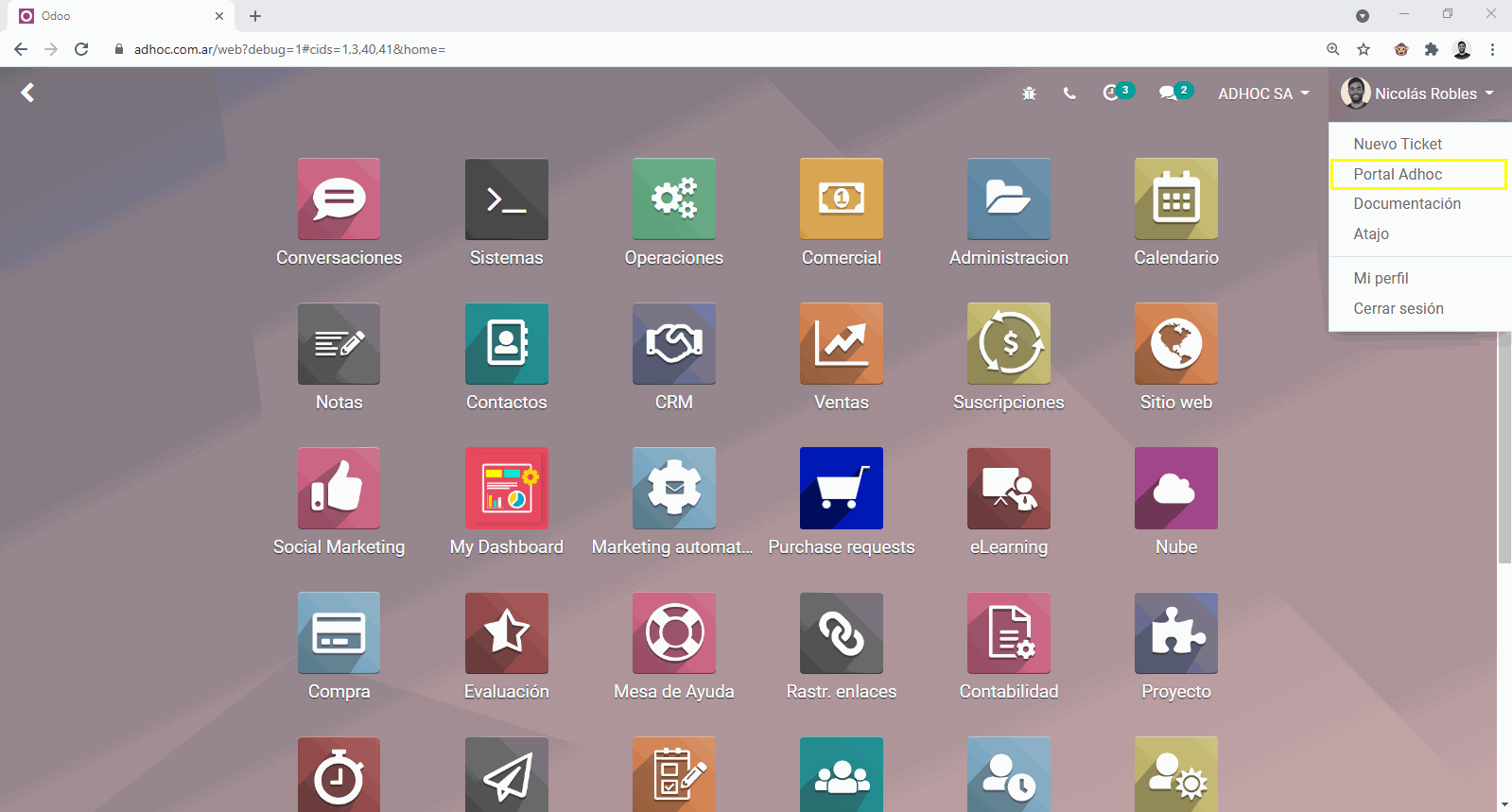The width and height of the screenshot is (1512, 812).
Task: Open the Conversaciones app
Action: pos(339,199)
